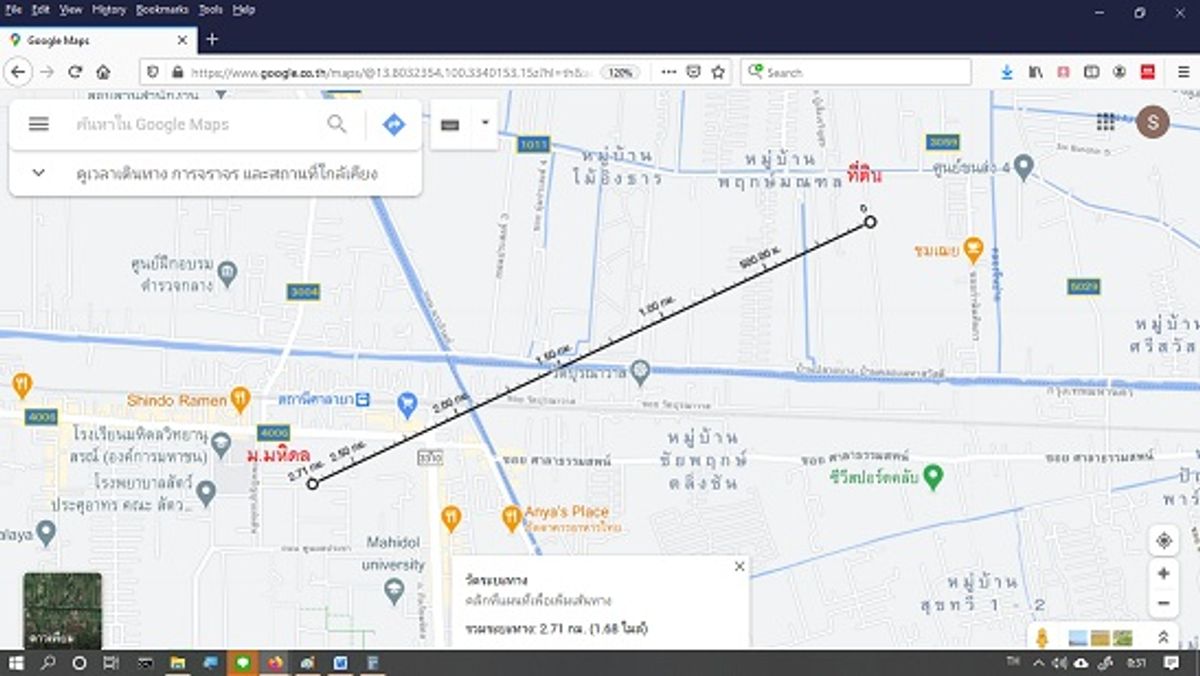1200x676 pixels.
Task: Zoom out the map with minus button
Action: click(1163, 603)
